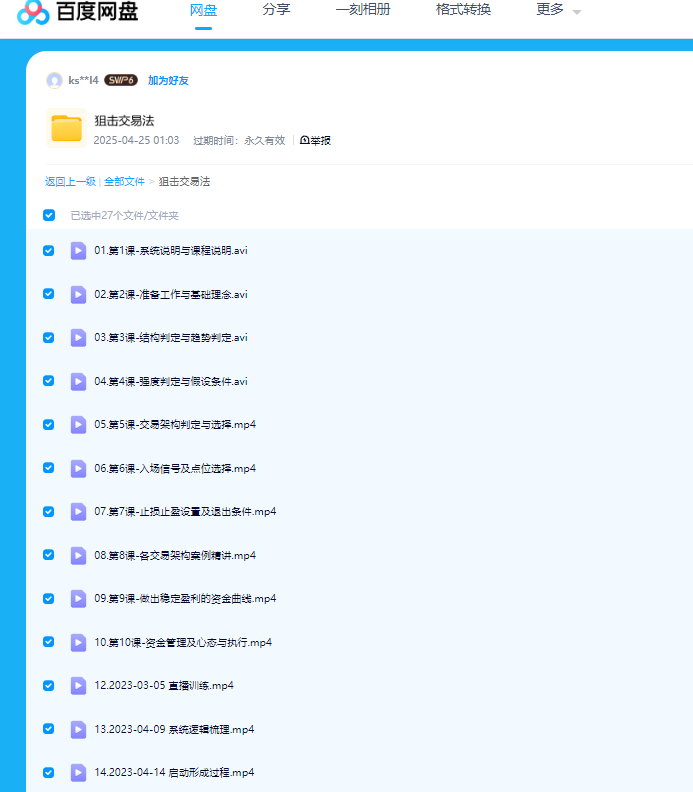Click video icon for 12.2023-03-05 直播训练

[78, 685]
